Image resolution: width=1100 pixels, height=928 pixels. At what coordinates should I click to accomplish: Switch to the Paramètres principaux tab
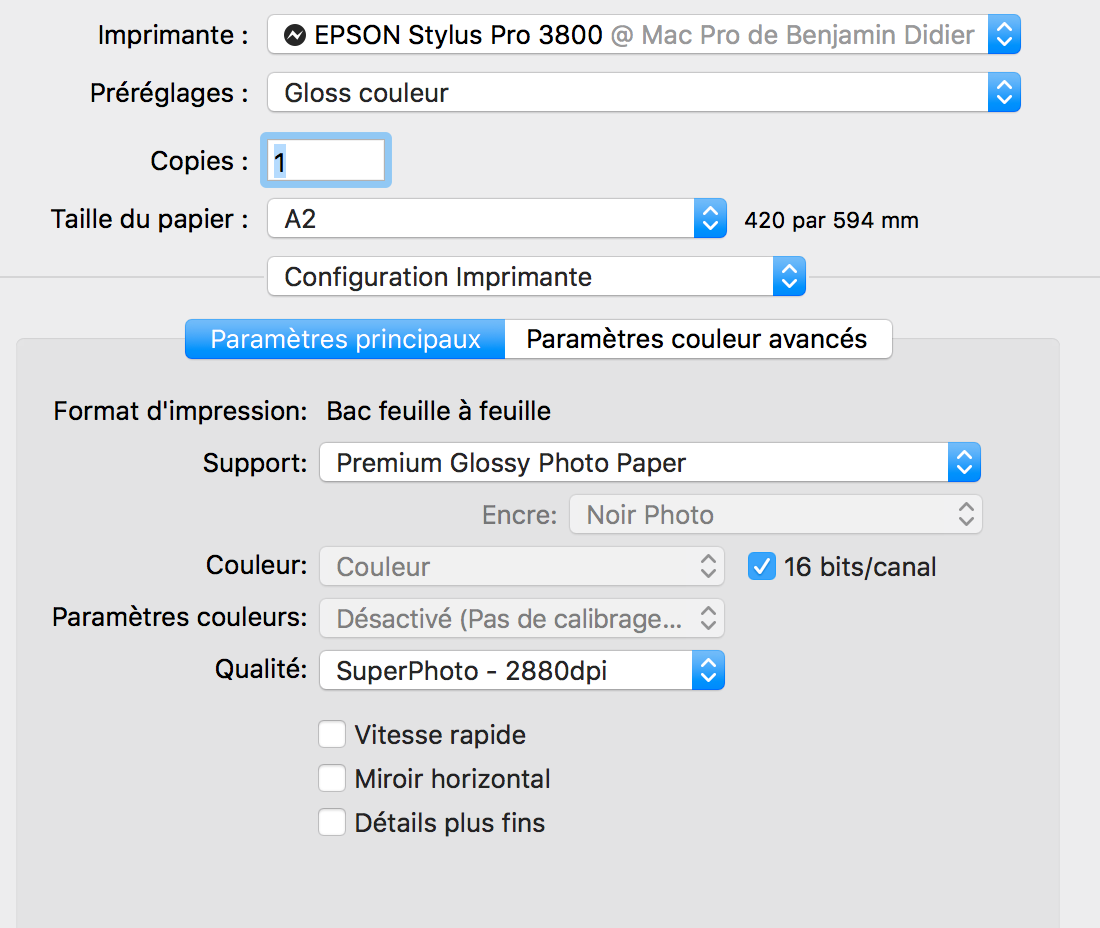[x=345, y=339]
